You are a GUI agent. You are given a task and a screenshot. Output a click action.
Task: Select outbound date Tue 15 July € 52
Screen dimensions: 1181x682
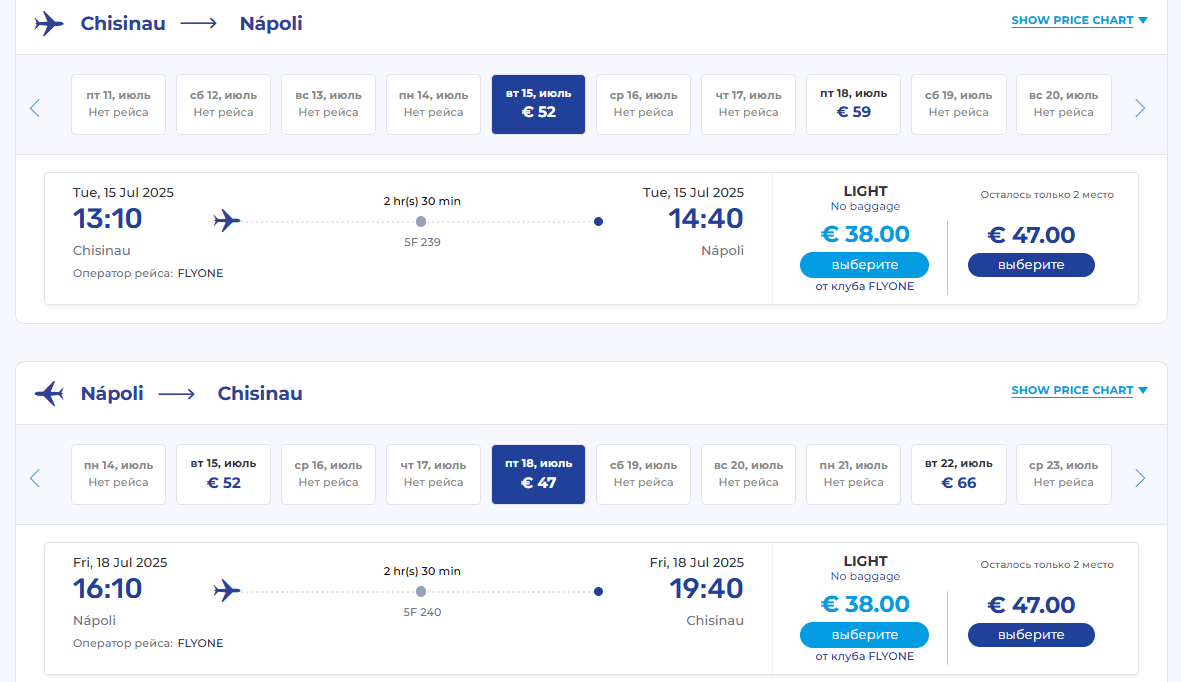[x=539, y=104]
